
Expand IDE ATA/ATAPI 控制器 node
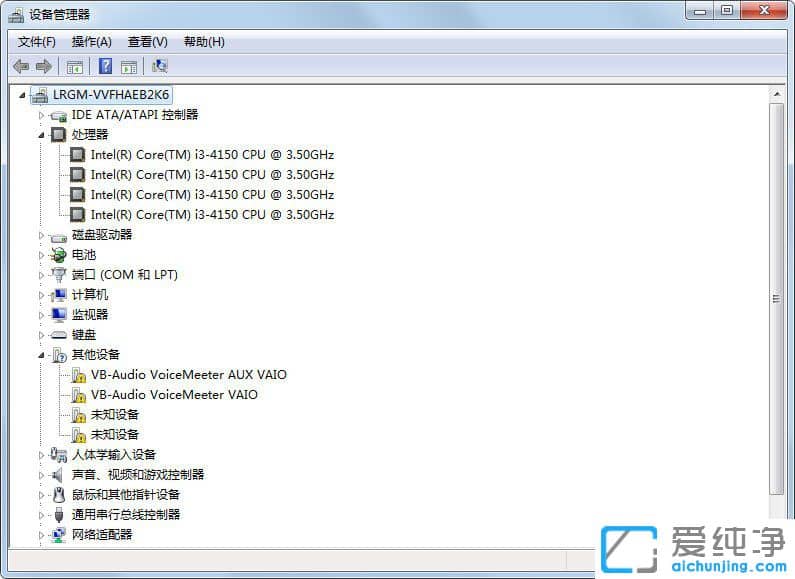(x=42, y=116)
